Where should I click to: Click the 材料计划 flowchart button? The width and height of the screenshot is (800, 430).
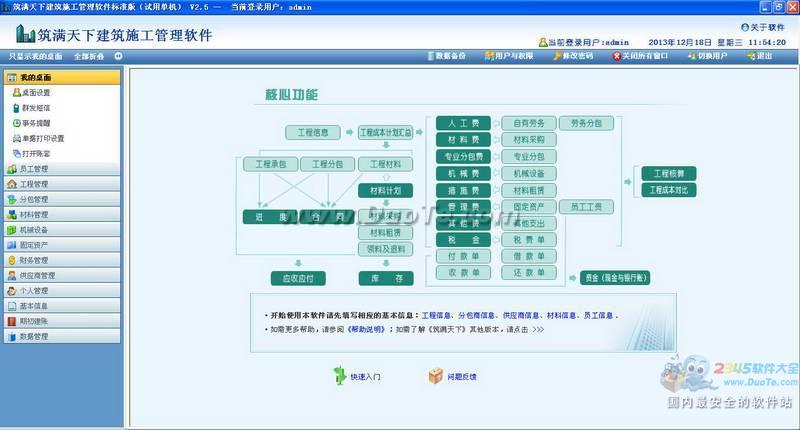click(x=386, y=191)
